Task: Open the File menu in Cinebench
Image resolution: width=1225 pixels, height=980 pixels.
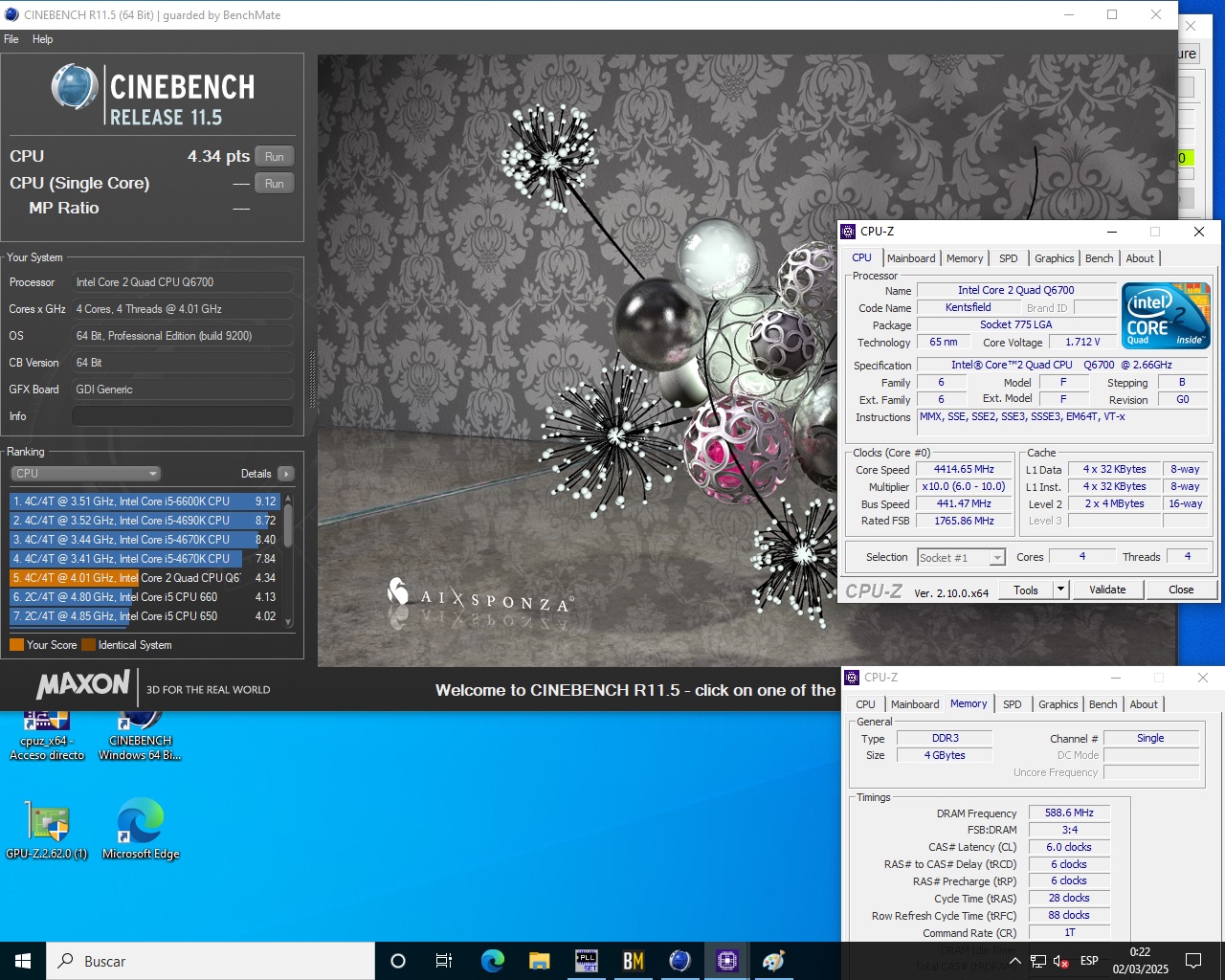Action: coord(11,39)
